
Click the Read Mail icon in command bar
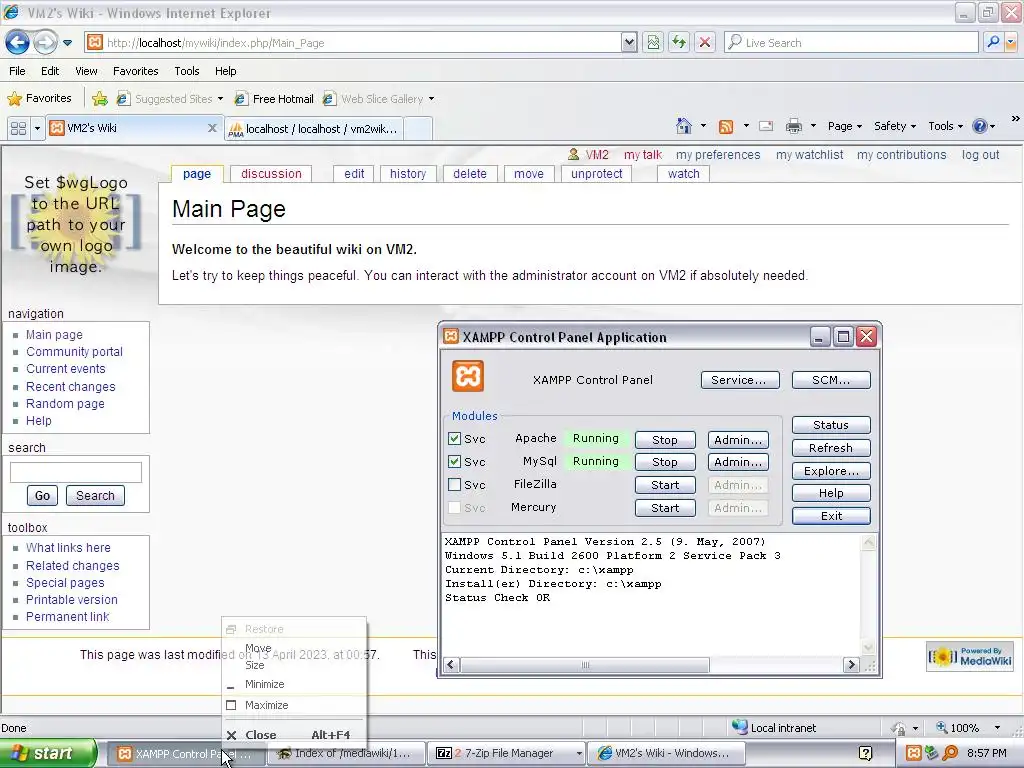click(x=766, y=127)
